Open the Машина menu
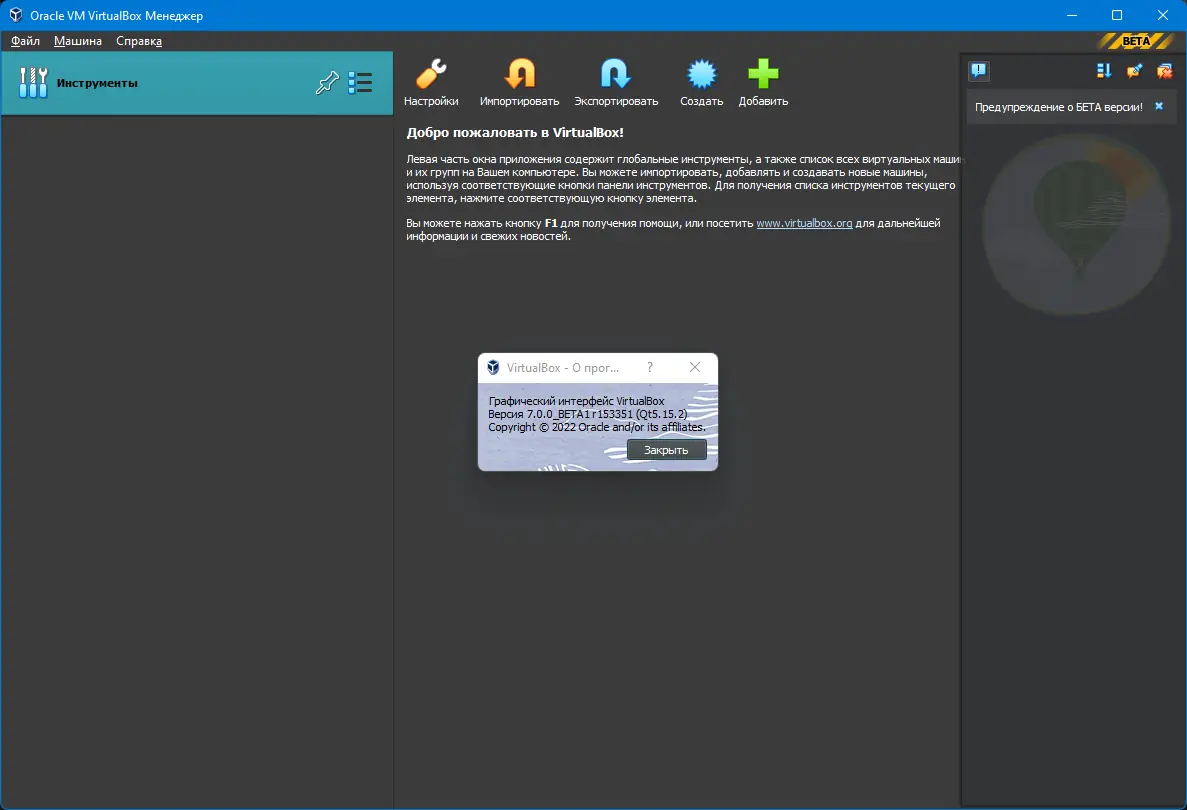This screenshot has width=1187, height=810. pos(77,41)
